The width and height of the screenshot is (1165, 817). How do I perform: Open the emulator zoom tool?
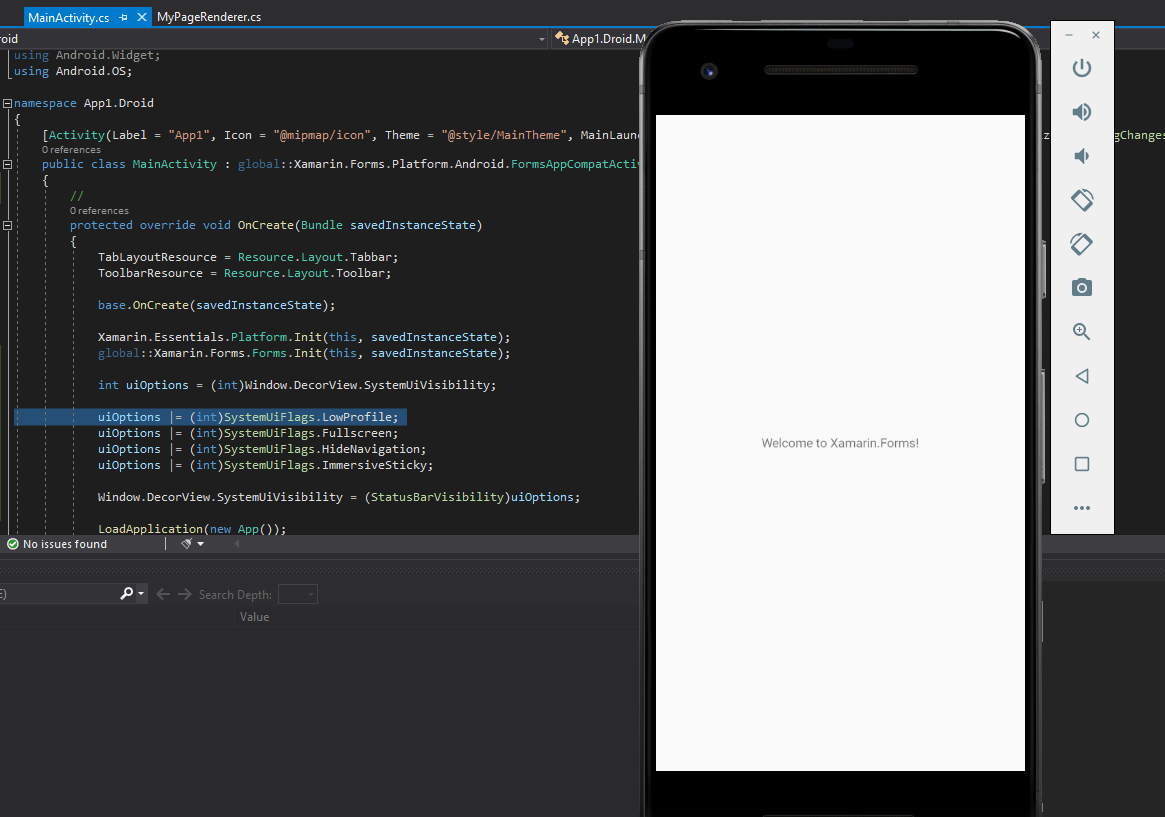click(1081, 331)
